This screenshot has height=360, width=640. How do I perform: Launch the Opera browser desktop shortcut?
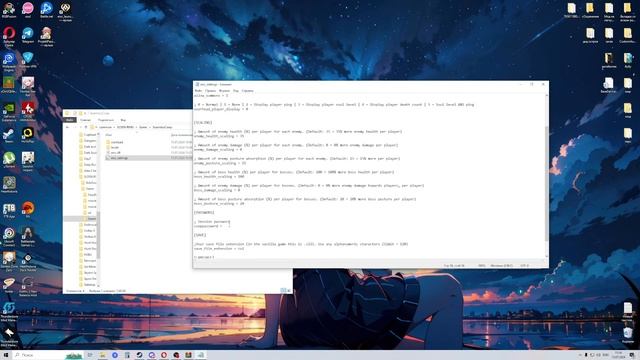pyautogui.click(x=9, y=36)
